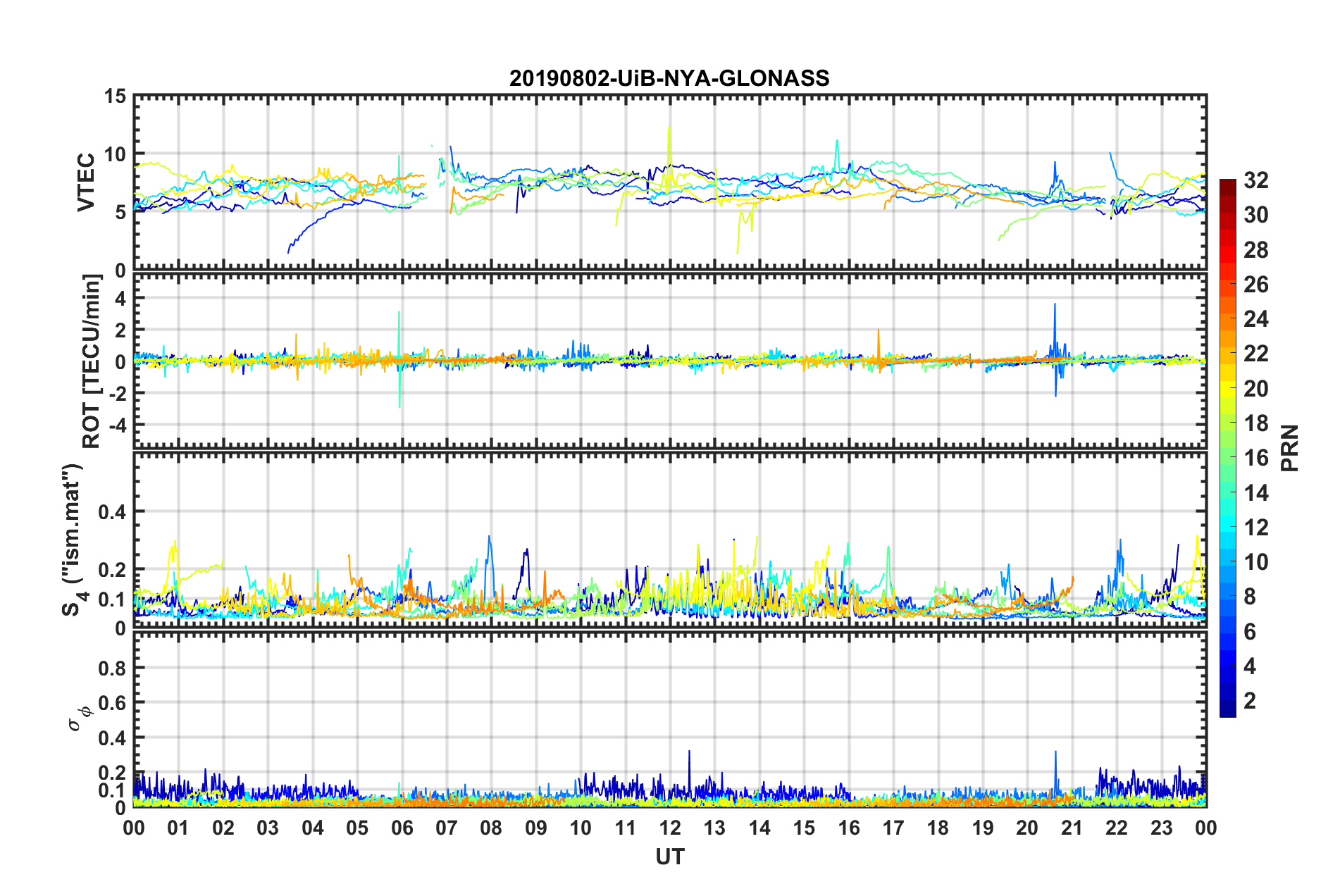The image size is (1340, 896).
Task: Click x-axis tick label 23
Action: coord(1161,828)
